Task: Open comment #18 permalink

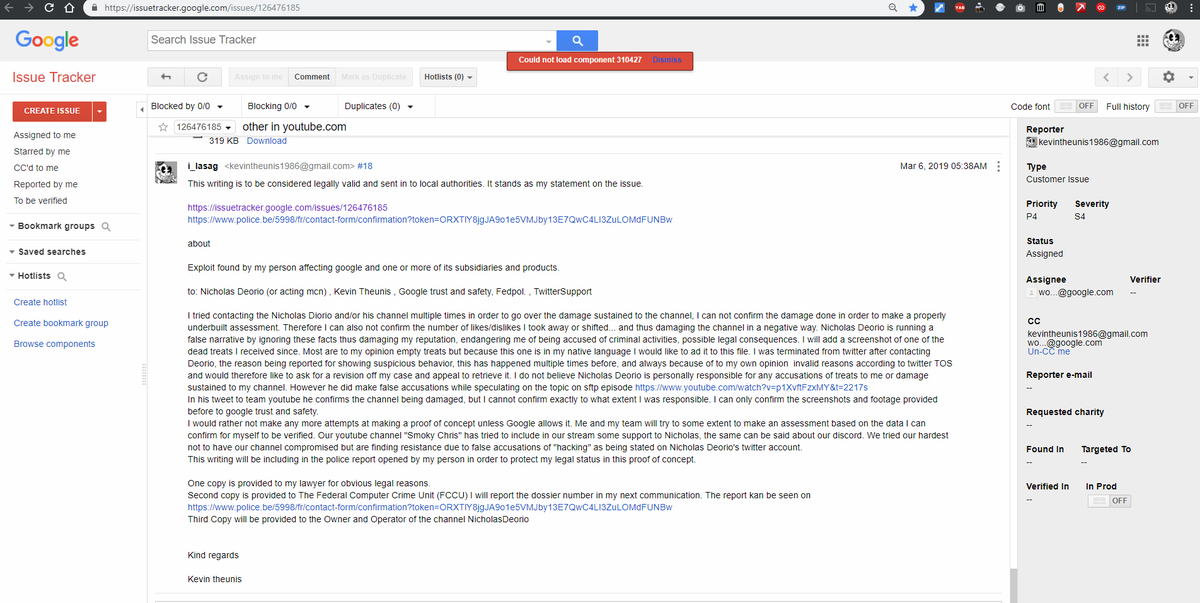Action: pyautogui.click(x=365, y=166)
